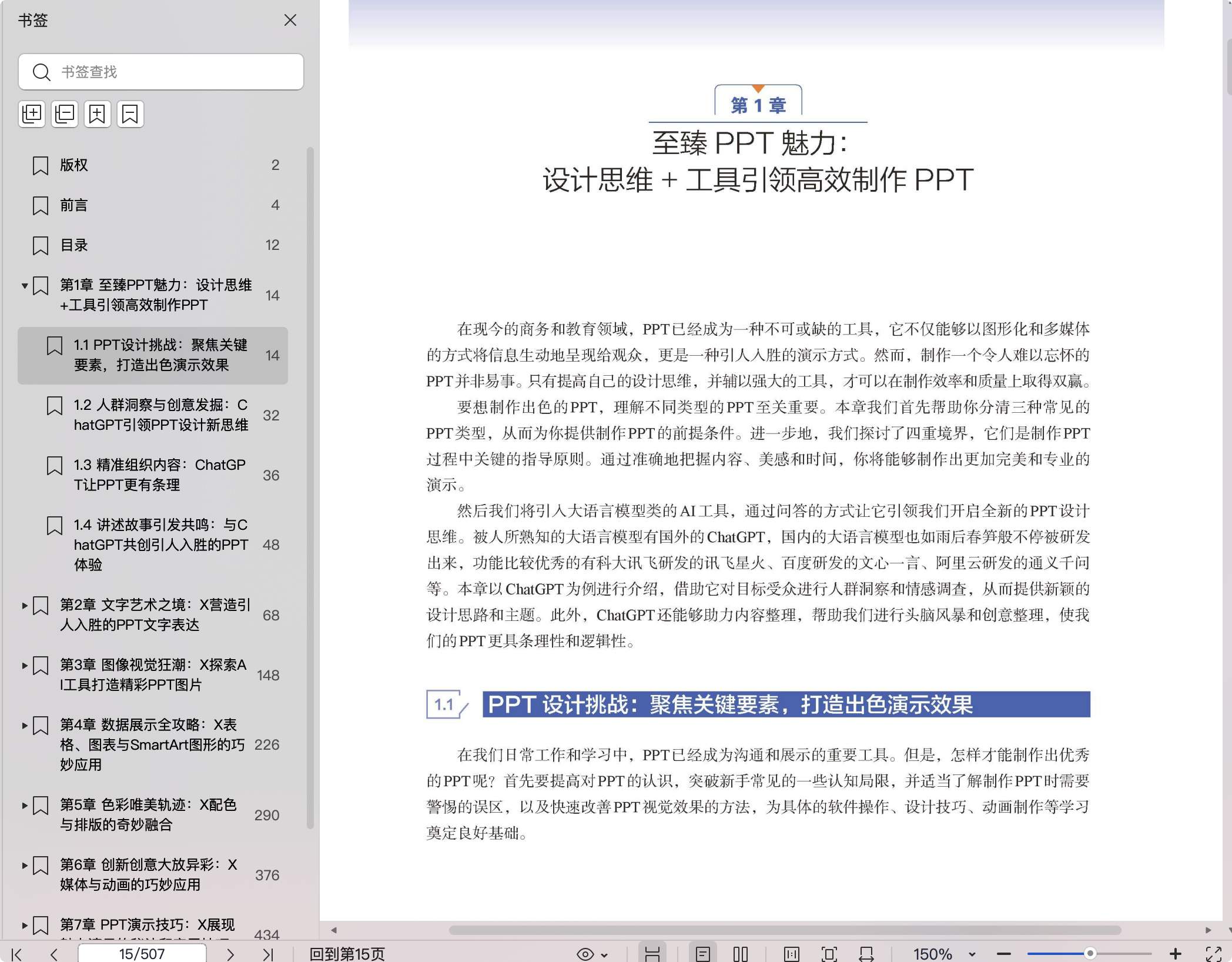Screen dimensions: 1232x962
Task: Click the bookmark icon beside 版权
Action: click(x=40, y=166)
